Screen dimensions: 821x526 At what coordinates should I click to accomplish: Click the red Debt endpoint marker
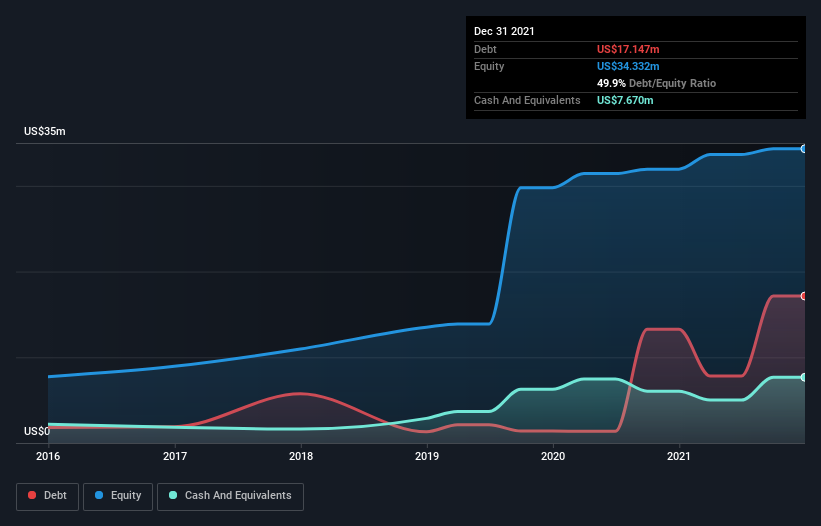point(804,296)
